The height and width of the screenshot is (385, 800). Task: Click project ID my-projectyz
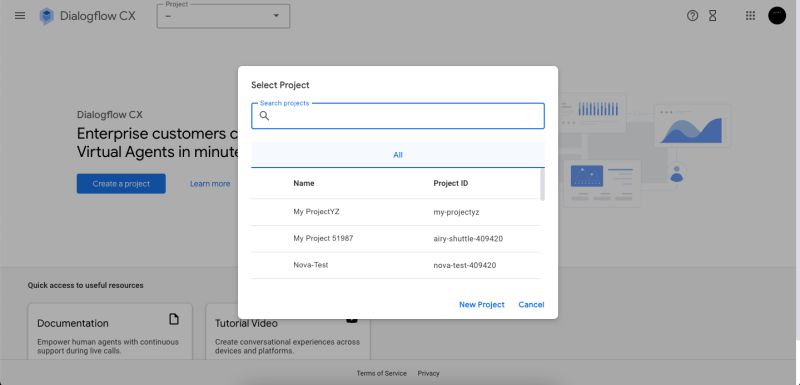(x=456, y=212)
